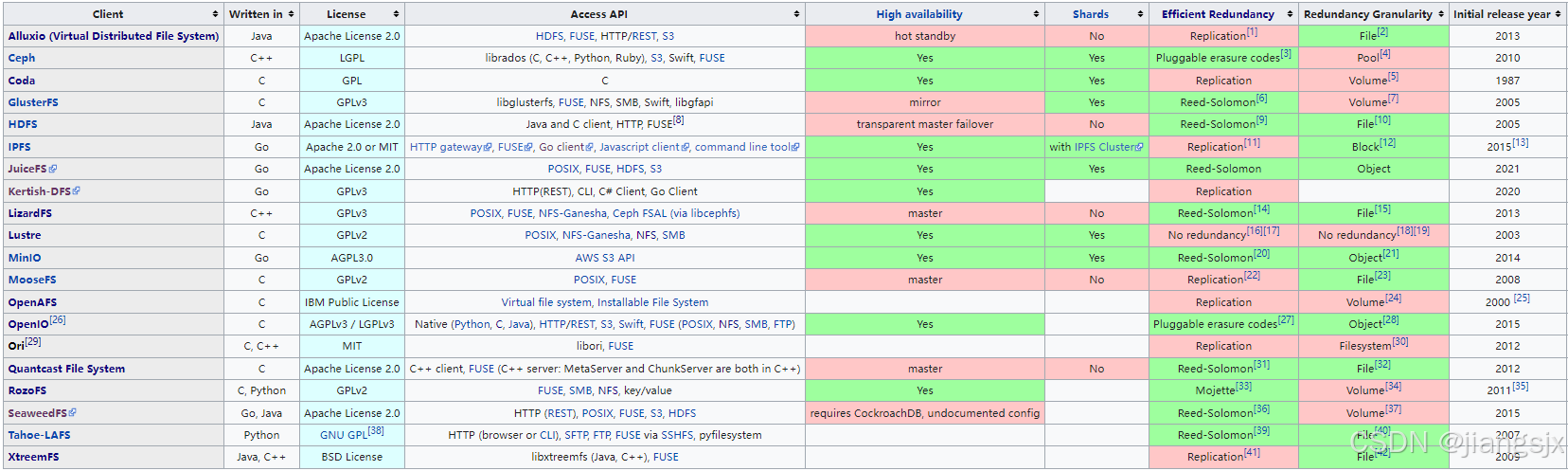This screenshot has width=1568, height=471.
Task: Select the 'BSD License' cell
Action: [x=351, y=457]
